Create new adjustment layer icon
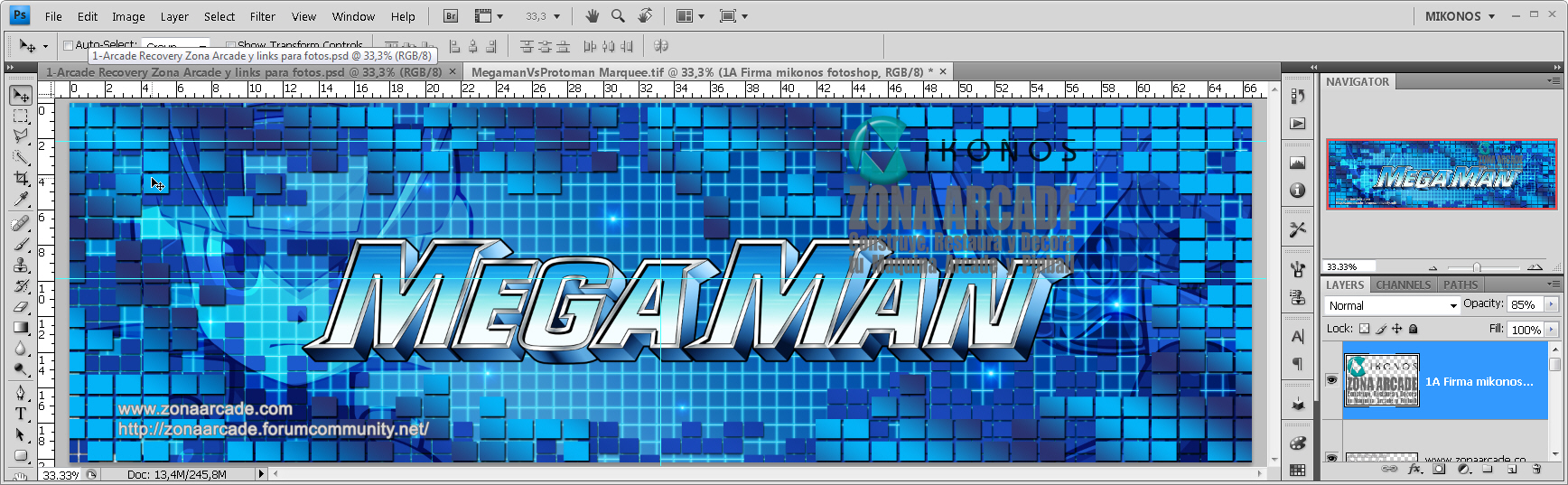1568x485 pixels. (x=1463, y=469)
